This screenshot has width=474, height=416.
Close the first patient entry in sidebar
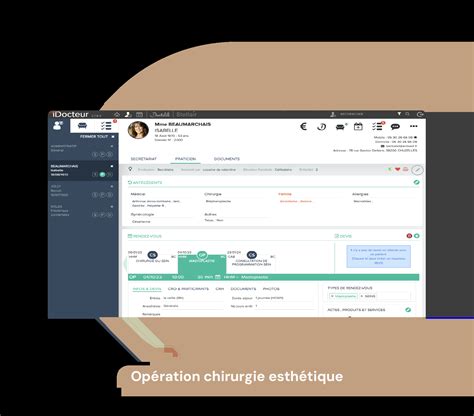click(112, 146)
